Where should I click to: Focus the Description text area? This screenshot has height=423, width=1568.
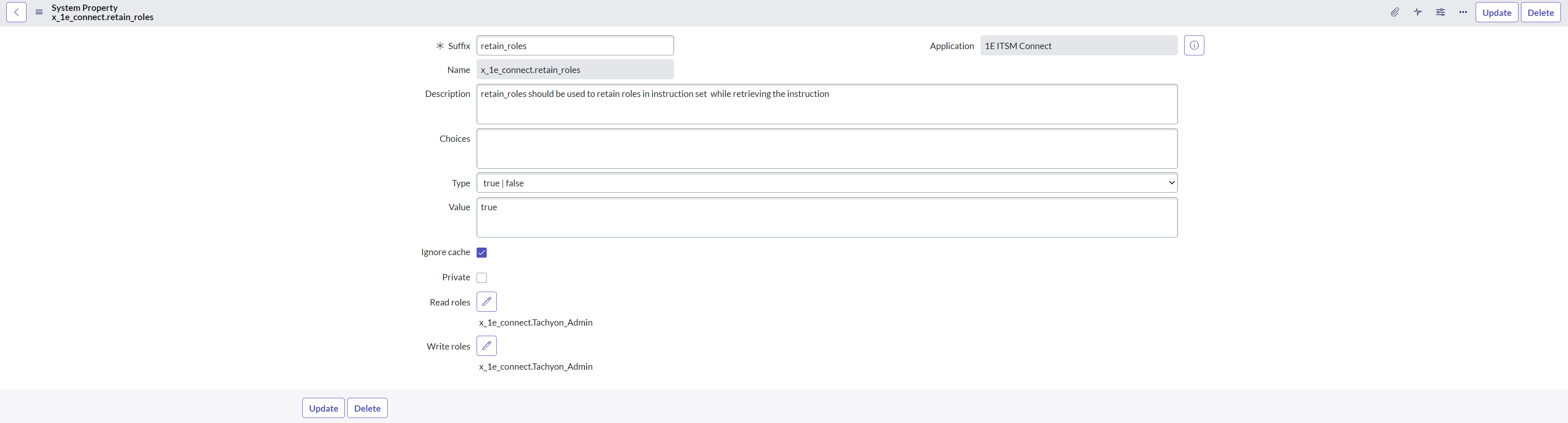point(826,104)
